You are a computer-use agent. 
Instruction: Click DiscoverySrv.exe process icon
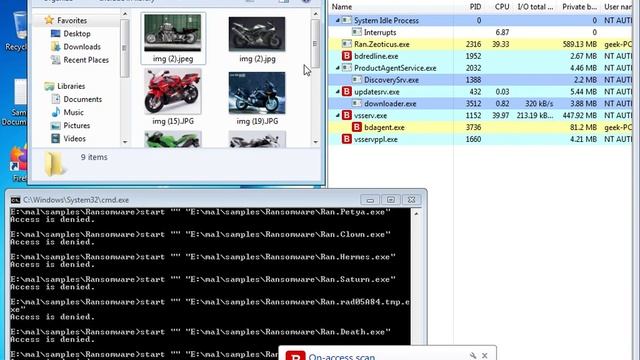pos(357,80)
